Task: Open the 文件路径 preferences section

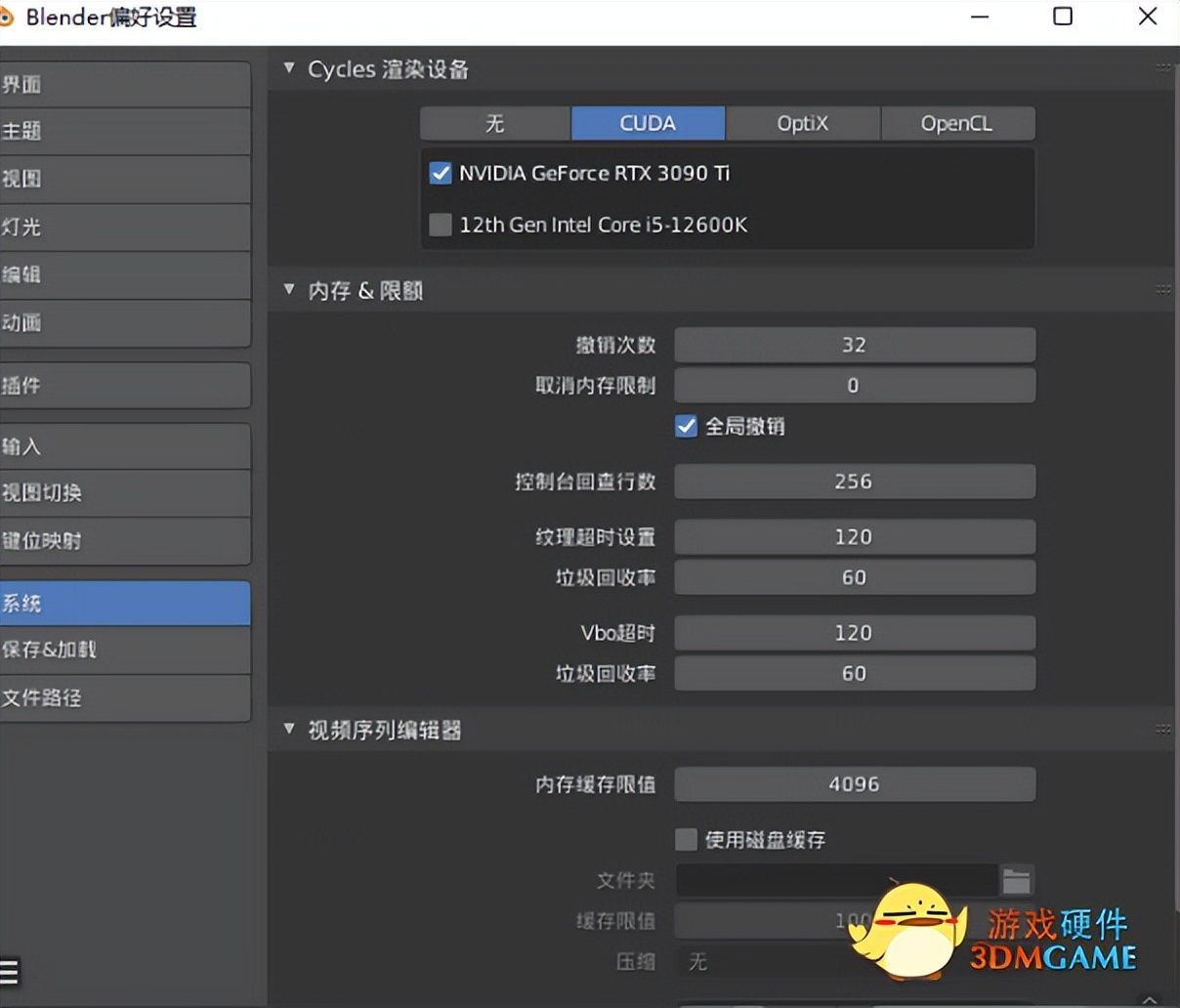Action: (125, 698)
